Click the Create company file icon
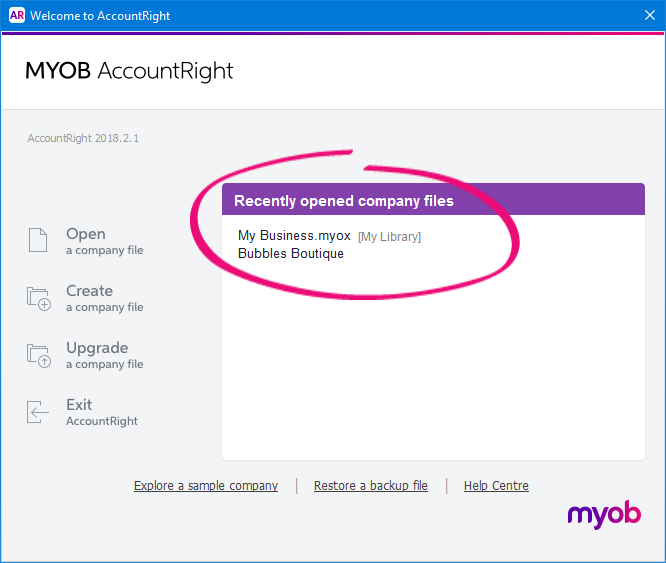 [39, 298]
